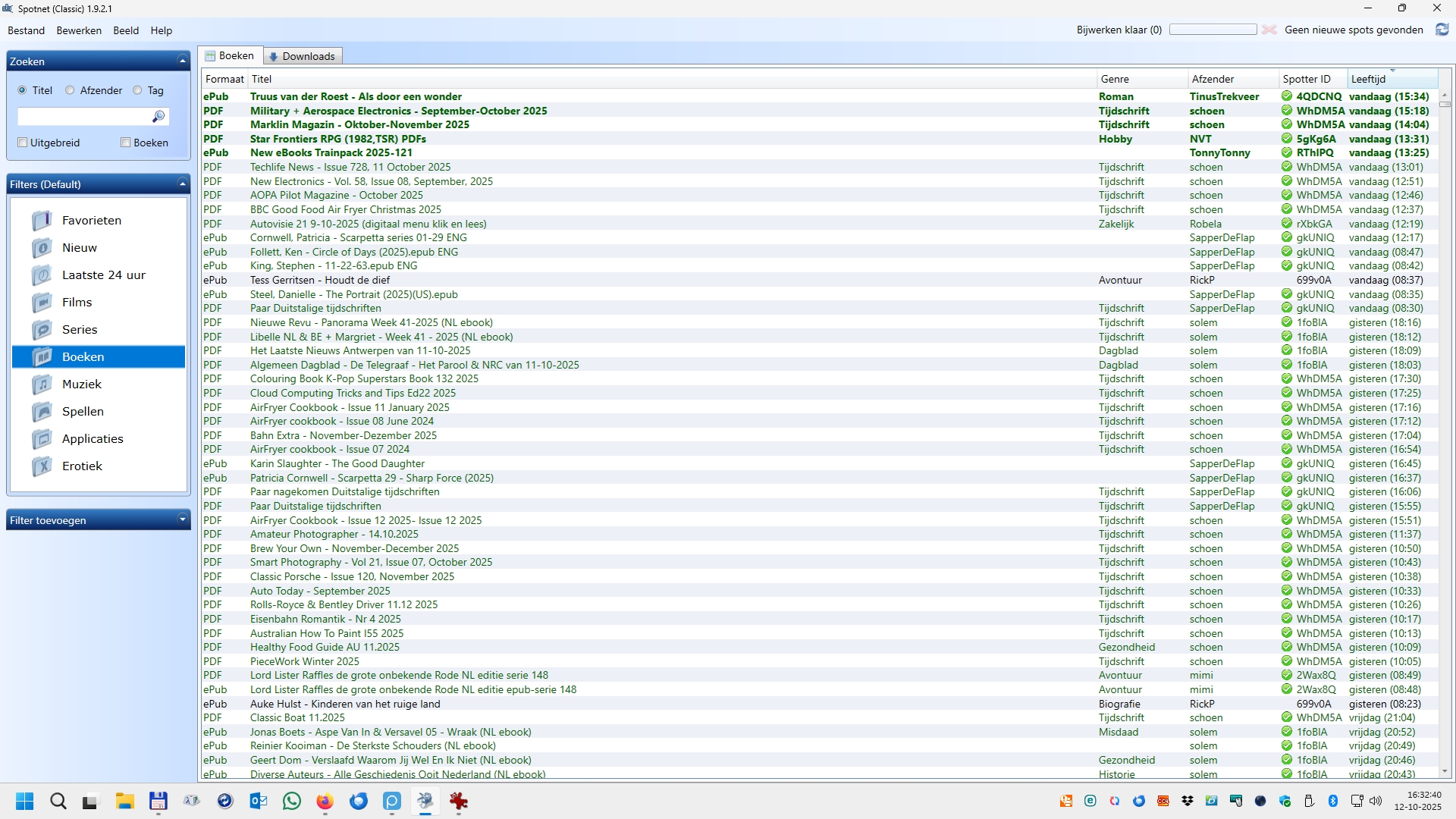Open the Applicaties filter

tap(92, 439)
